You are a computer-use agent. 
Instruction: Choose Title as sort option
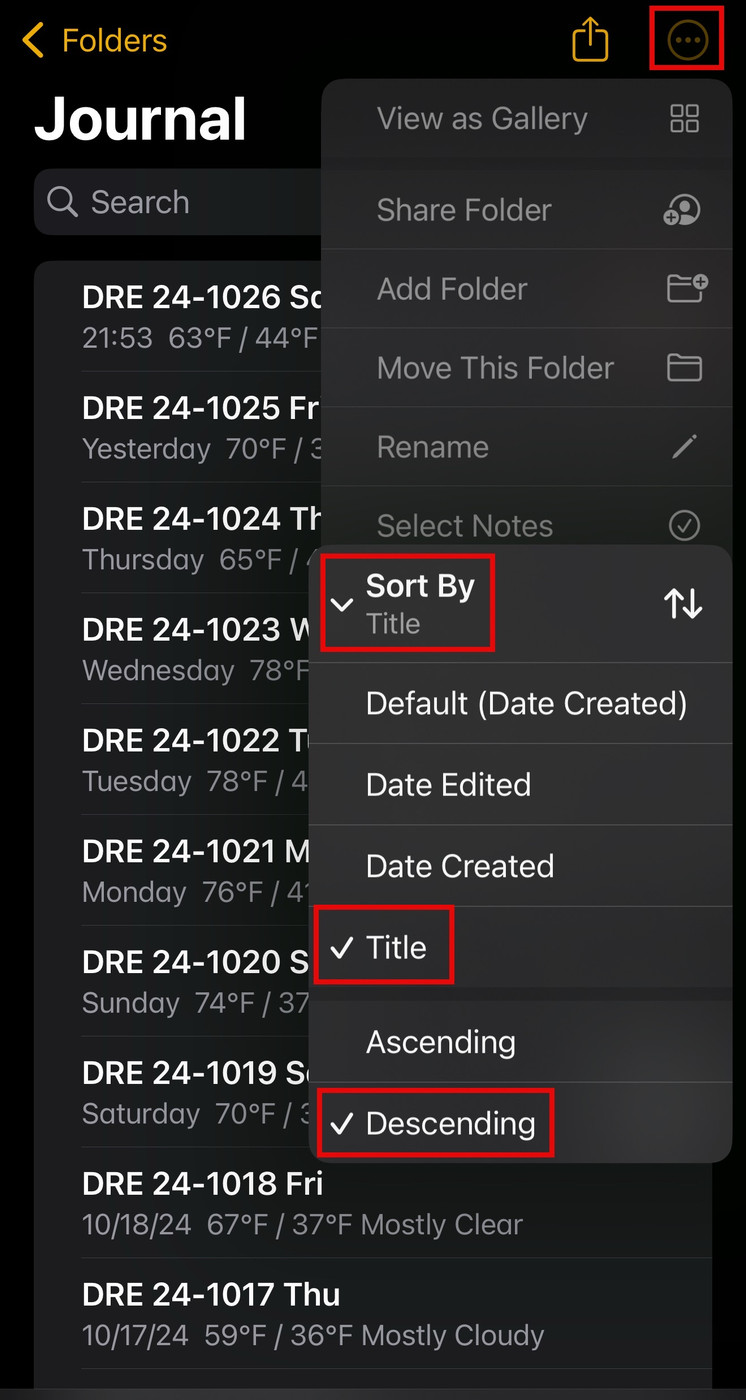click(396, 947)
